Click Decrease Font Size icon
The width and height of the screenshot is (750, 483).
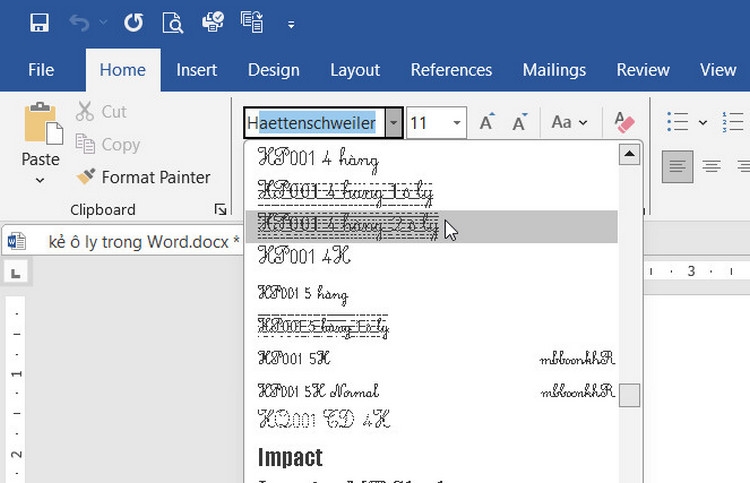click(x=519, y=122)
